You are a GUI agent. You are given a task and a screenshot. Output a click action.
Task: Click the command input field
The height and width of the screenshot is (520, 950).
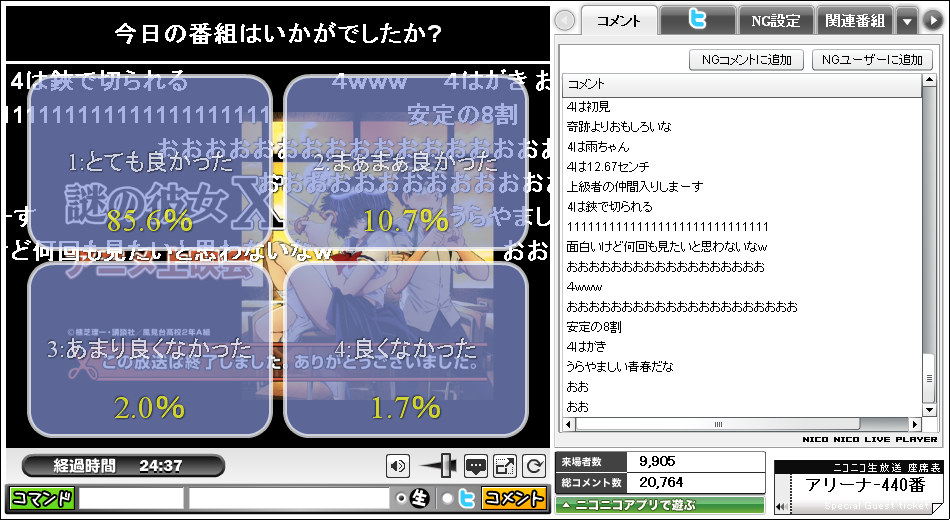coord(131,498)
